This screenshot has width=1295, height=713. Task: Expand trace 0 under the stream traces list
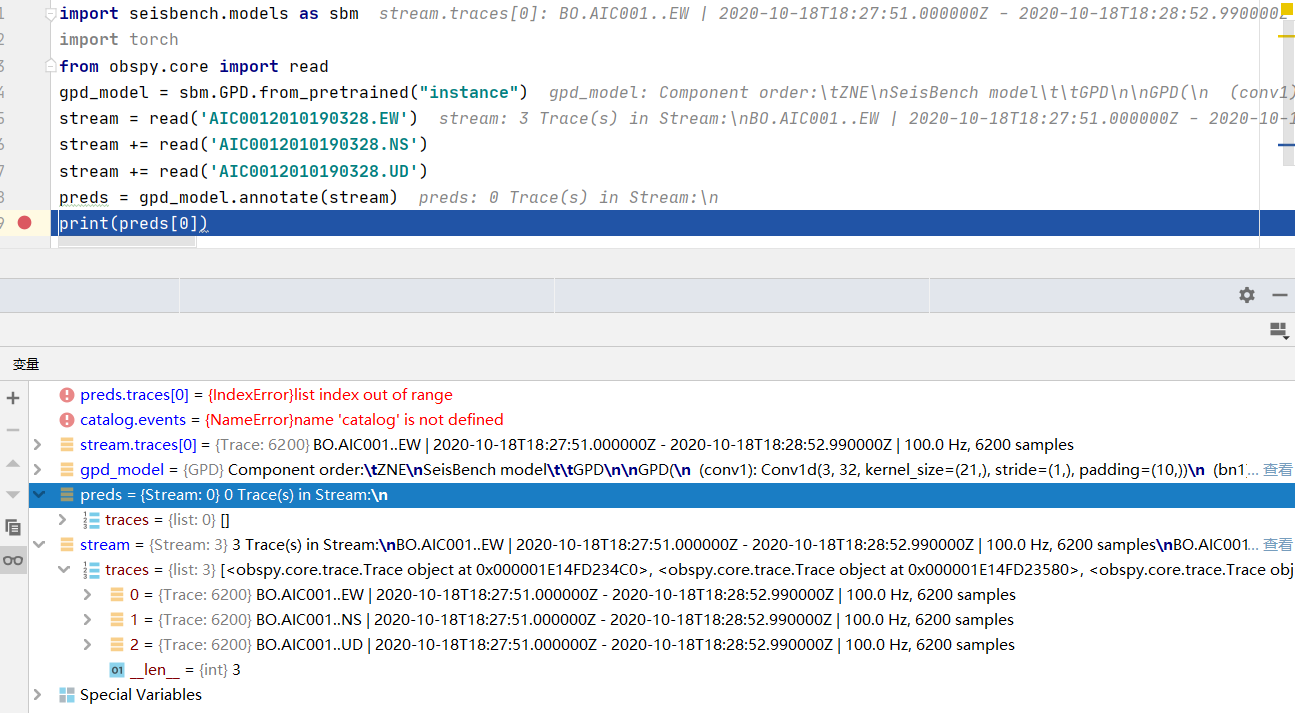point(87,594)
